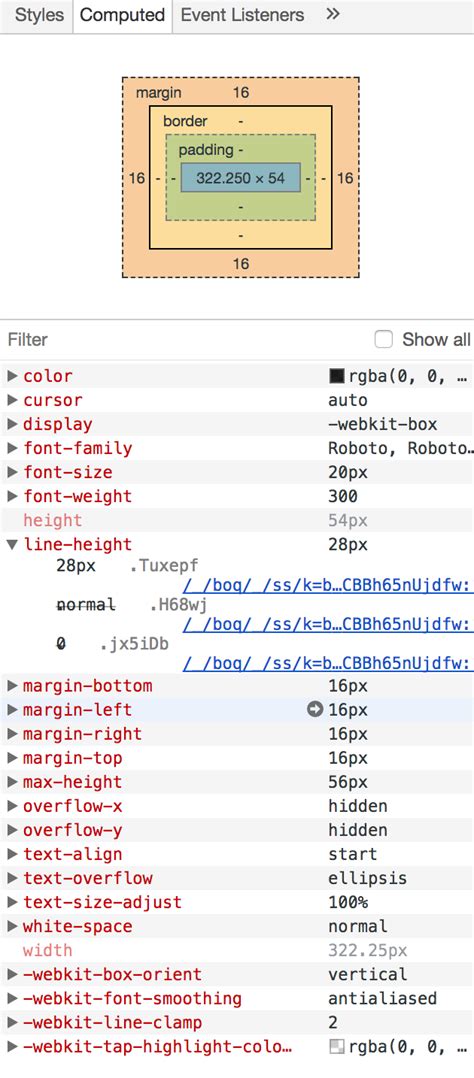
Task: Select the antialiased font-smoothing value
Action: click(383, 998)
